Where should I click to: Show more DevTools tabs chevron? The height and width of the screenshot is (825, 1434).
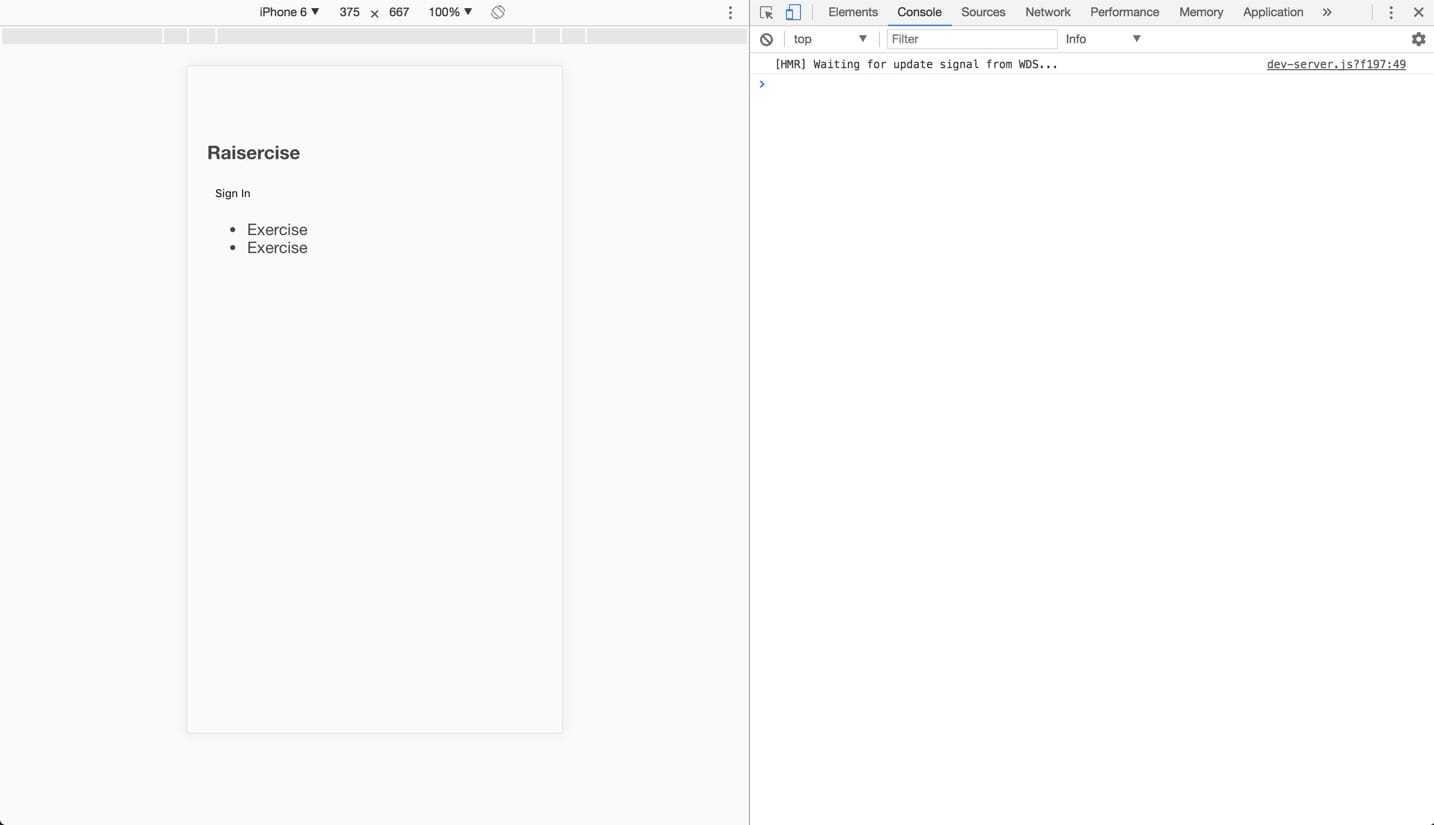click(x=1327, y=12)
